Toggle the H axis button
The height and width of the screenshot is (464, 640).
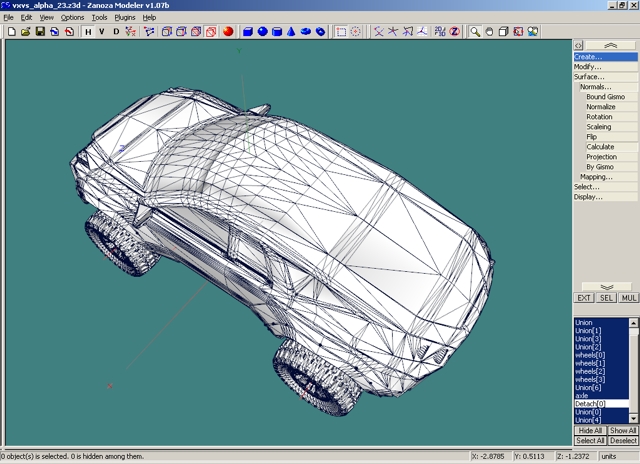coord(87,32)
